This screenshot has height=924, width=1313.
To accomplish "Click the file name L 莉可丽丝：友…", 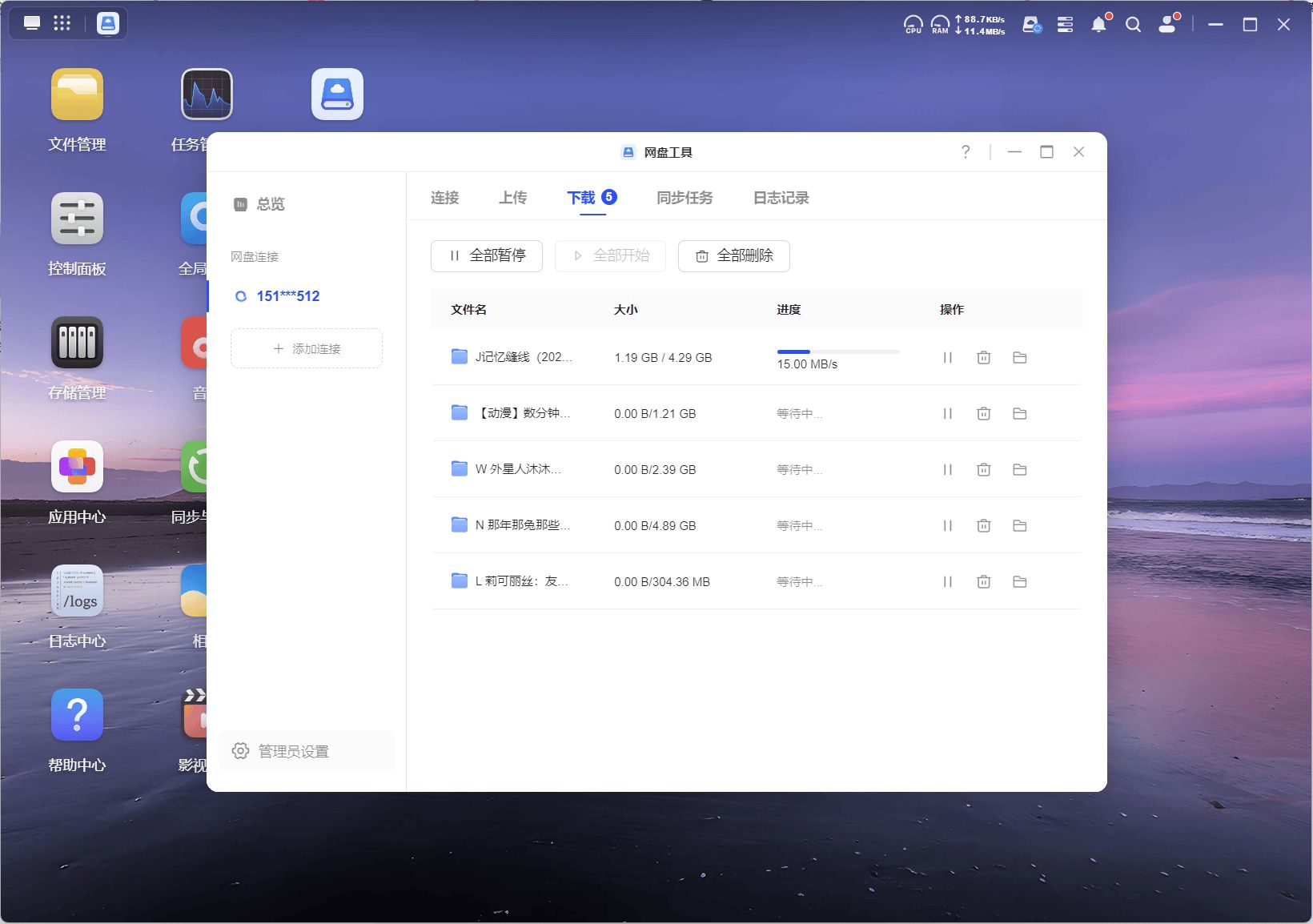I will [522, 581].
